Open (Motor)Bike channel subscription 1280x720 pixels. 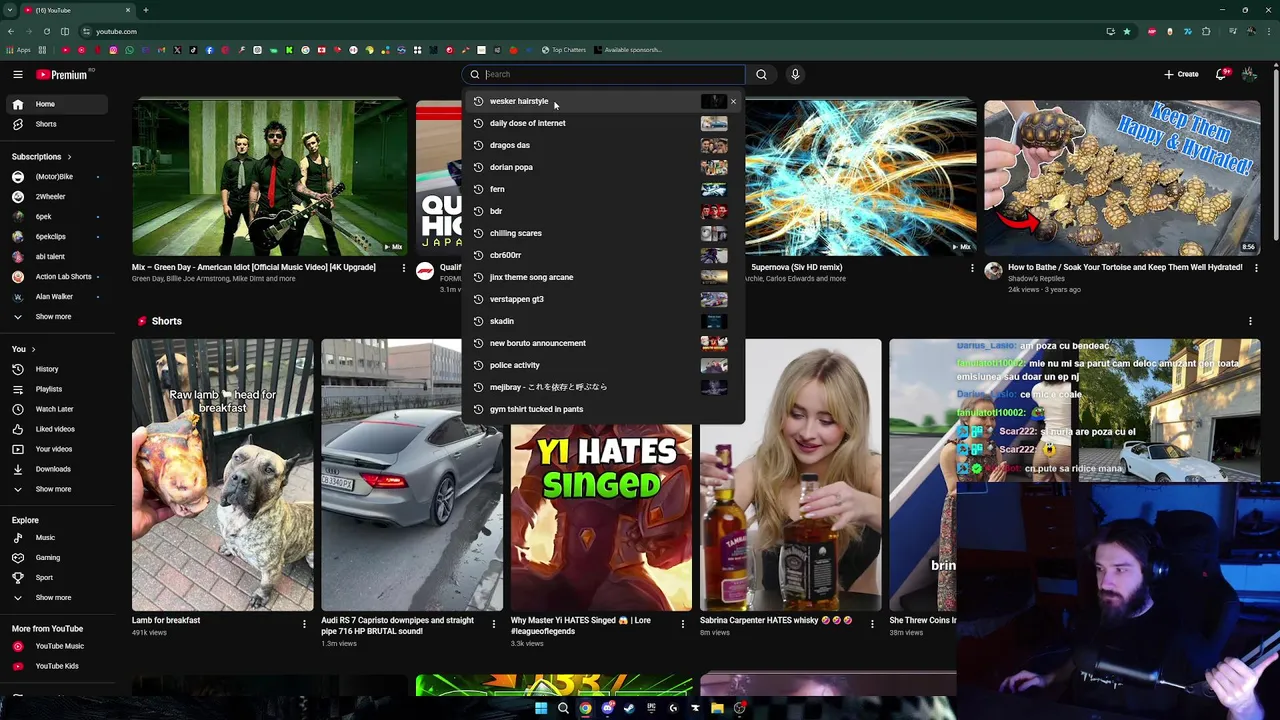click(58, 177)
